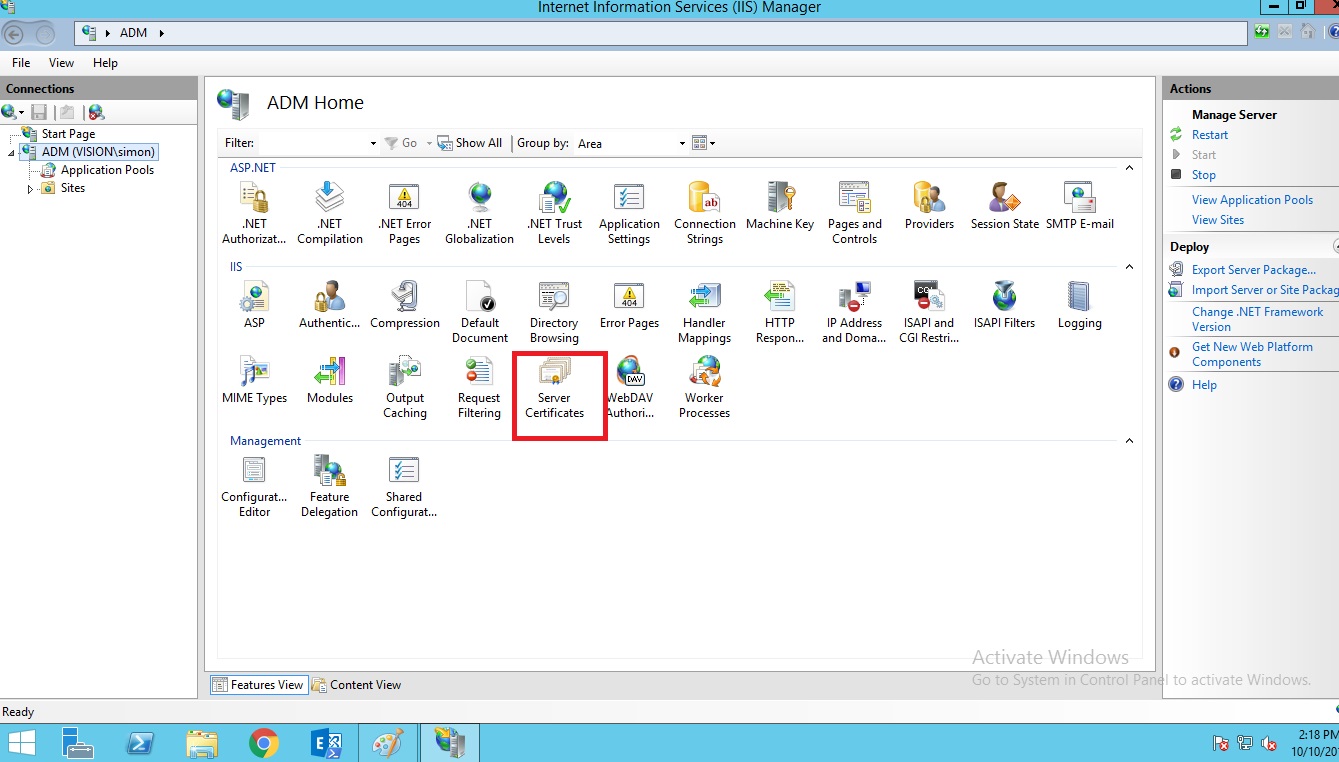Click Change .NET Framework Version link

point(1257,319)
